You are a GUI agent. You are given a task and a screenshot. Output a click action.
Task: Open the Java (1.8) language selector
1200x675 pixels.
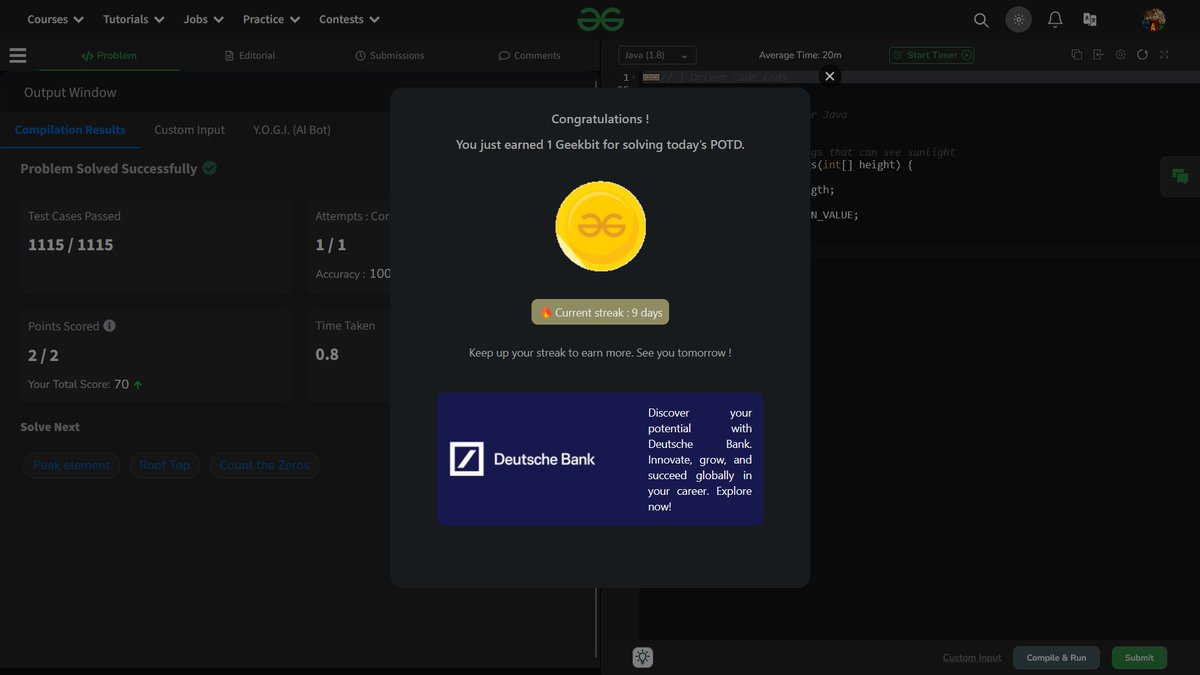(x=657, y=56)
